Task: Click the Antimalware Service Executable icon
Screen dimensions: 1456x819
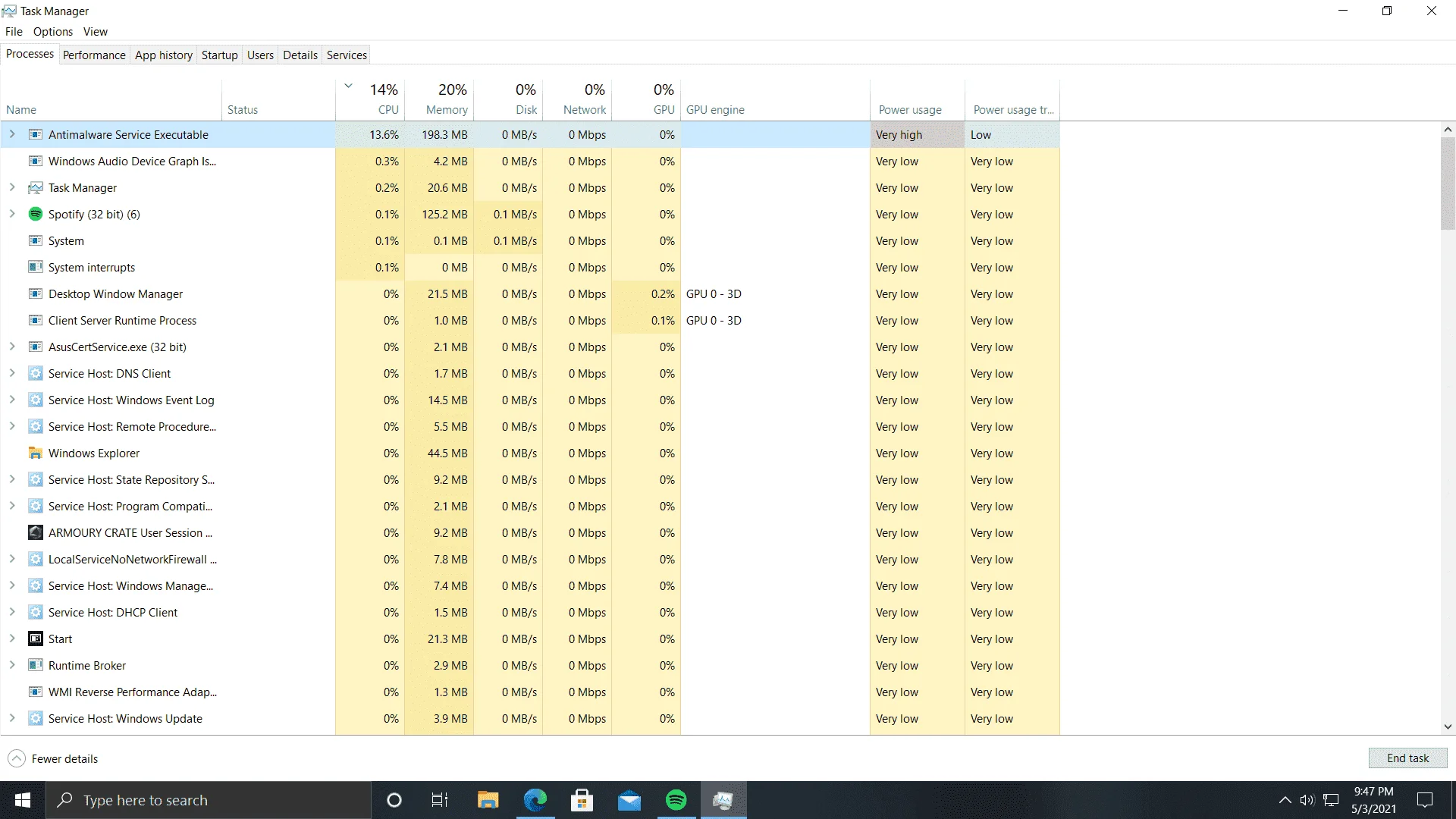Action: pyautogui.click(x=35, y=135)
